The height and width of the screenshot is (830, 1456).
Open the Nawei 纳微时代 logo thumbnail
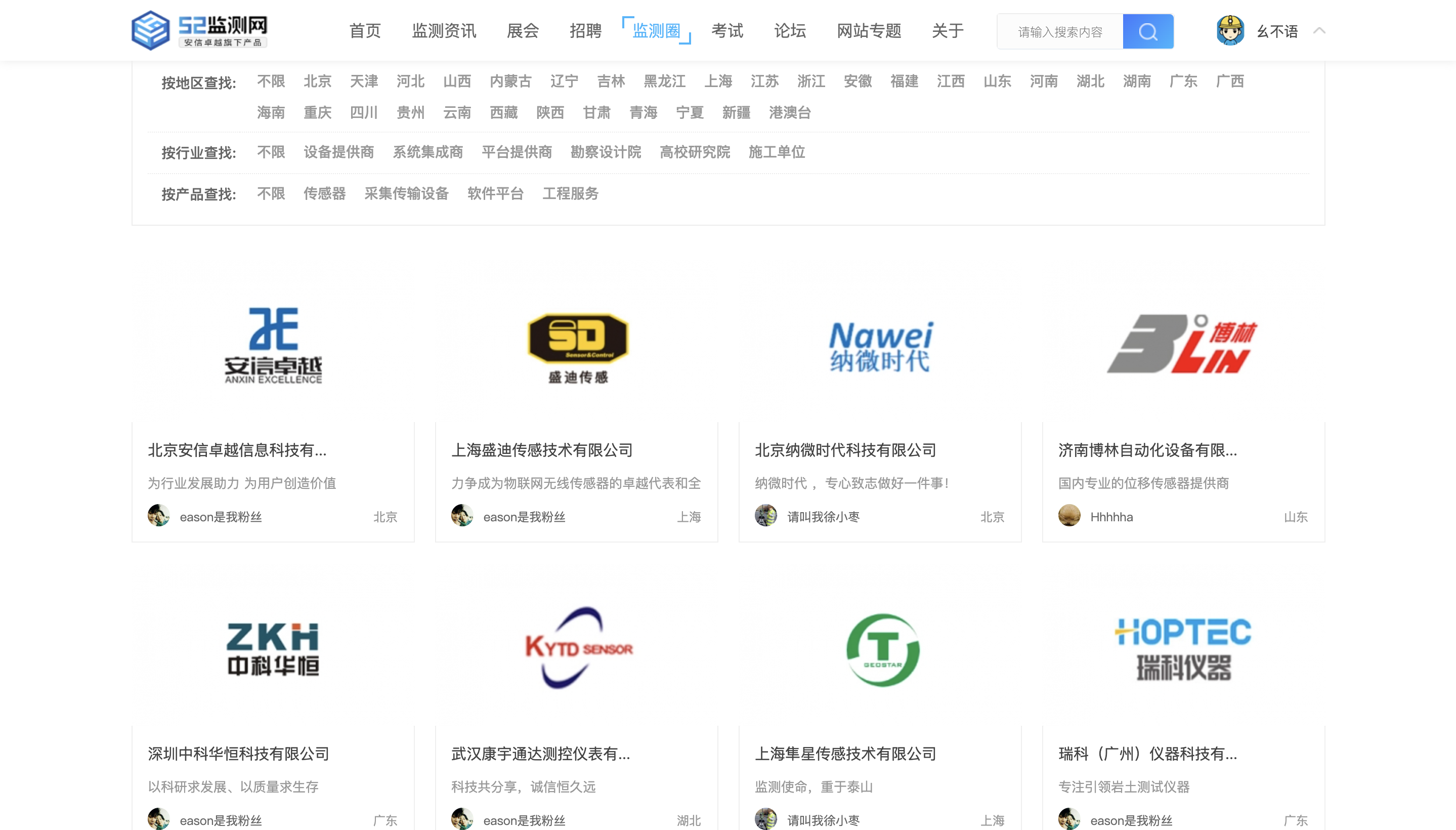click(880, 346)
